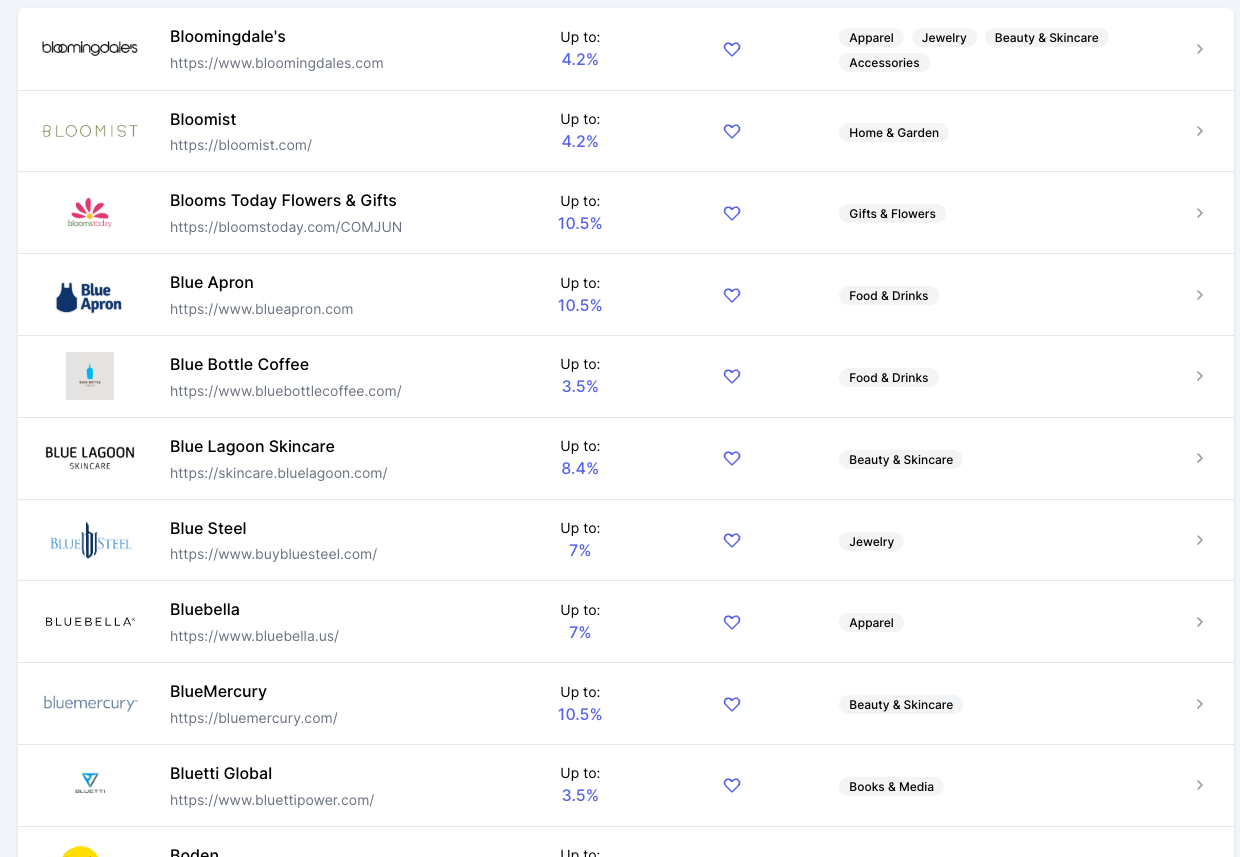
Task: Select the Gifts & Flowers category tag
Action: click(x=892, y=214)
